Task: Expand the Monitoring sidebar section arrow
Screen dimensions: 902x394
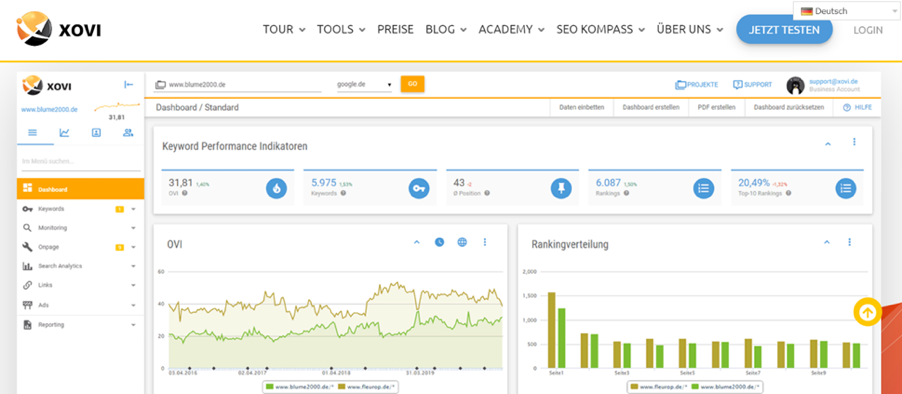Action: pyautogui.click(x=133, y=228)
